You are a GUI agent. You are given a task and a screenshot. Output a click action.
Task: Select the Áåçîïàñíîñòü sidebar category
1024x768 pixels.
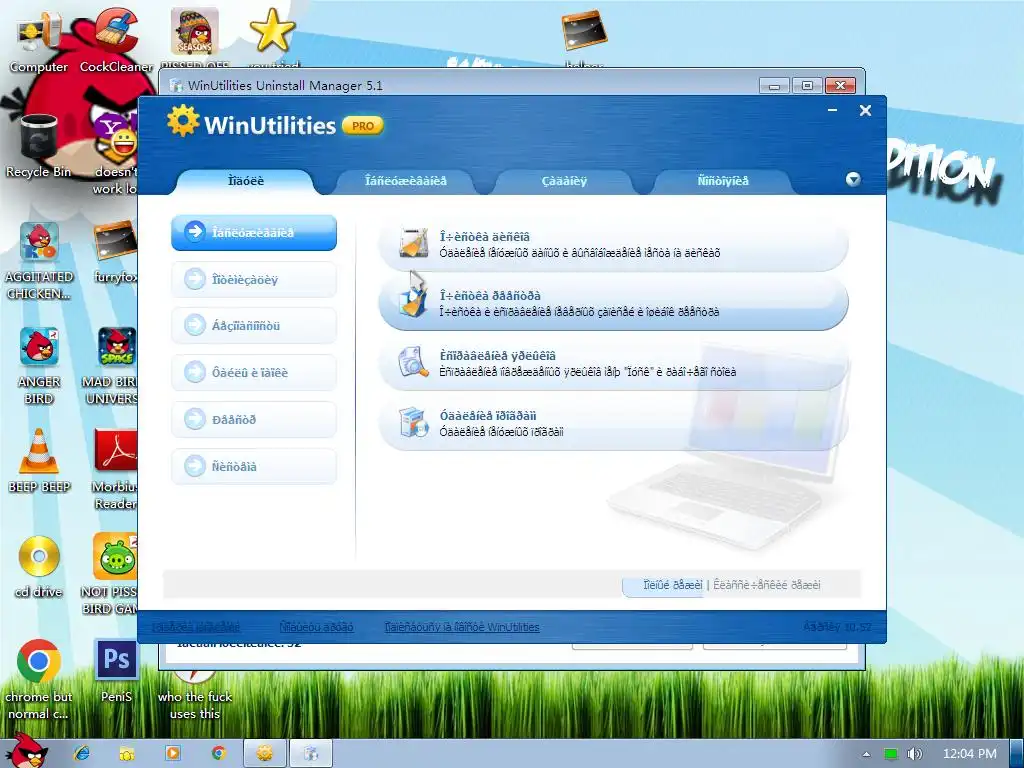[x=254, y=325]
